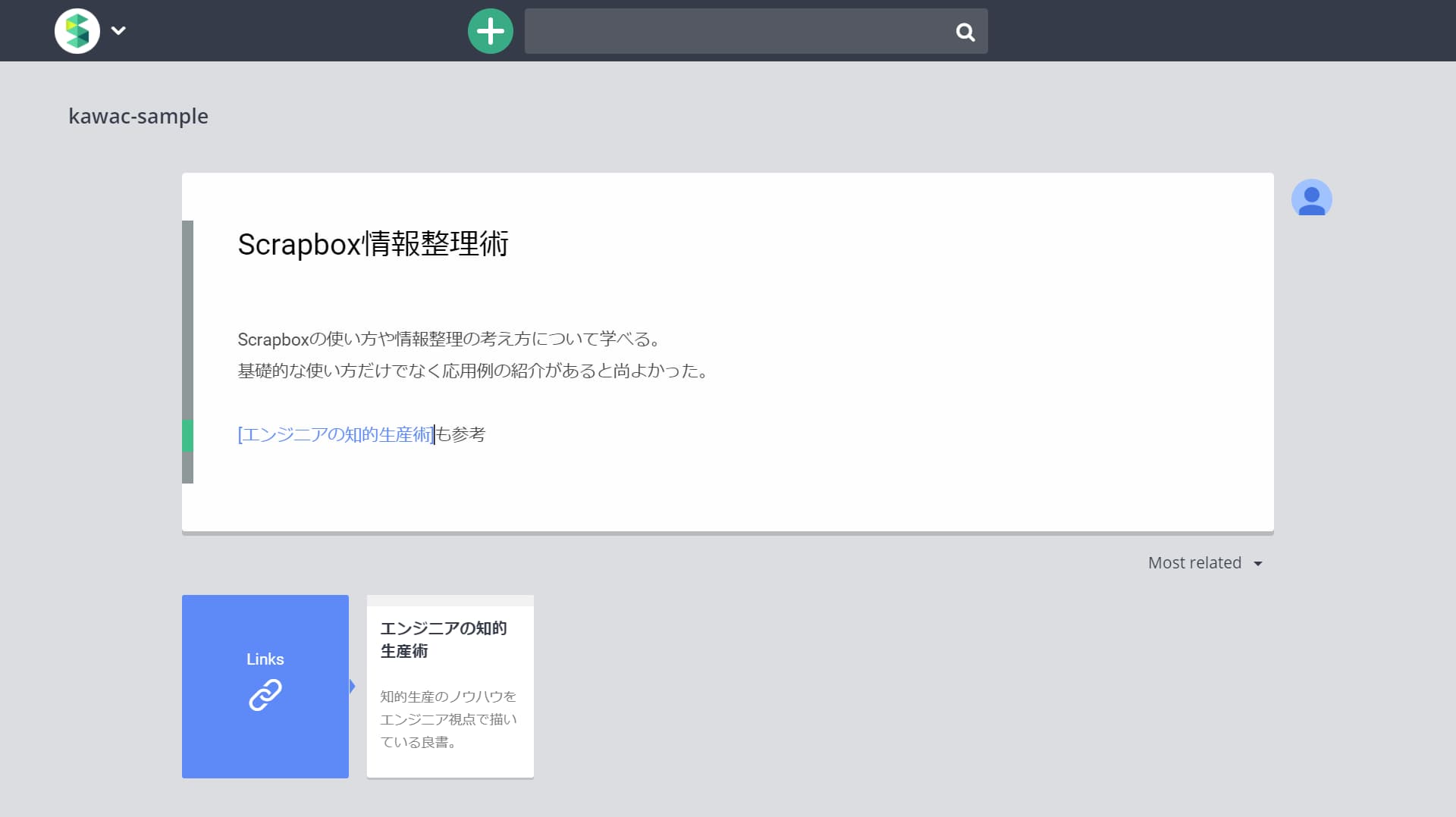Click the page title Scrapbox情報整理術
This screenshot has height=817, width=1456.
pyautogui.click(x=373, y=244)
